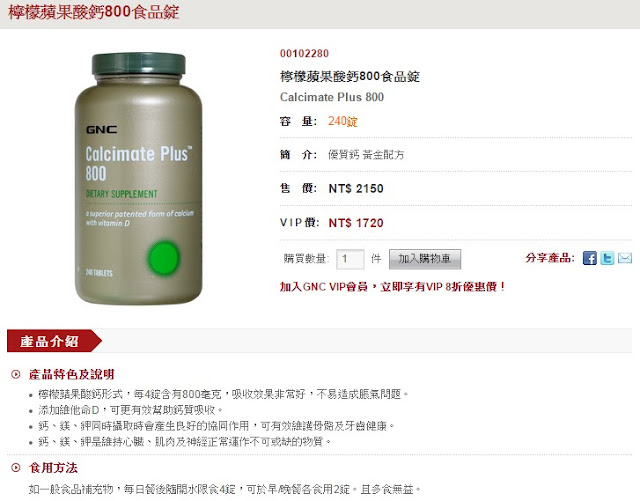This screenshot has width=640, height=501.
Task: Click the retail price NT$ 2150
Action: click(356, 189)
